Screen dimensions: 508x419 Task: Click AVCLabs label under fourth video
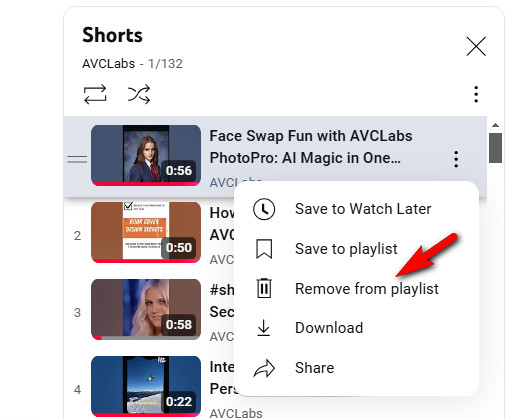click(x=236, y=413)
